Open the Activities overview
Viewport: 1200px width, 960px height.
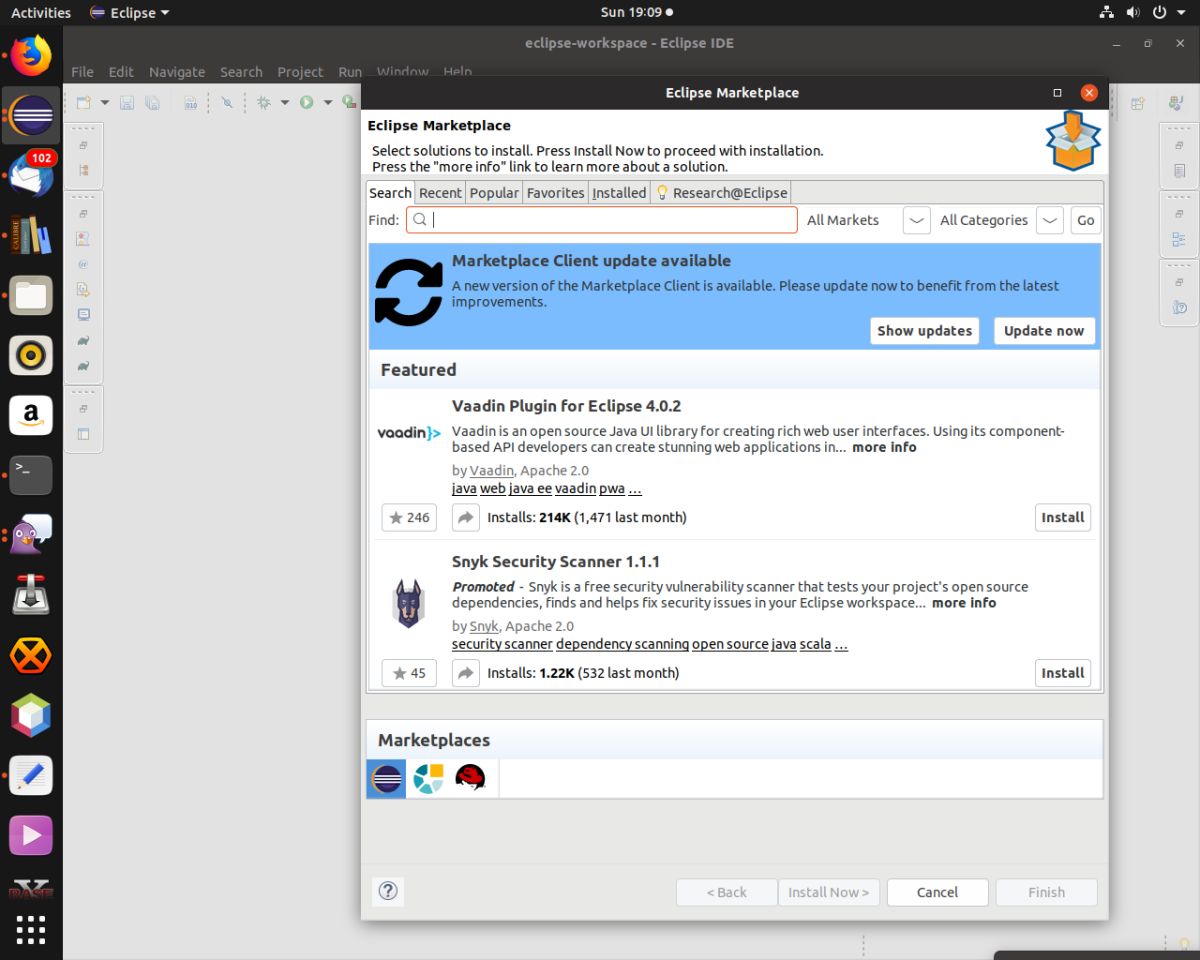tap(41, 12)
